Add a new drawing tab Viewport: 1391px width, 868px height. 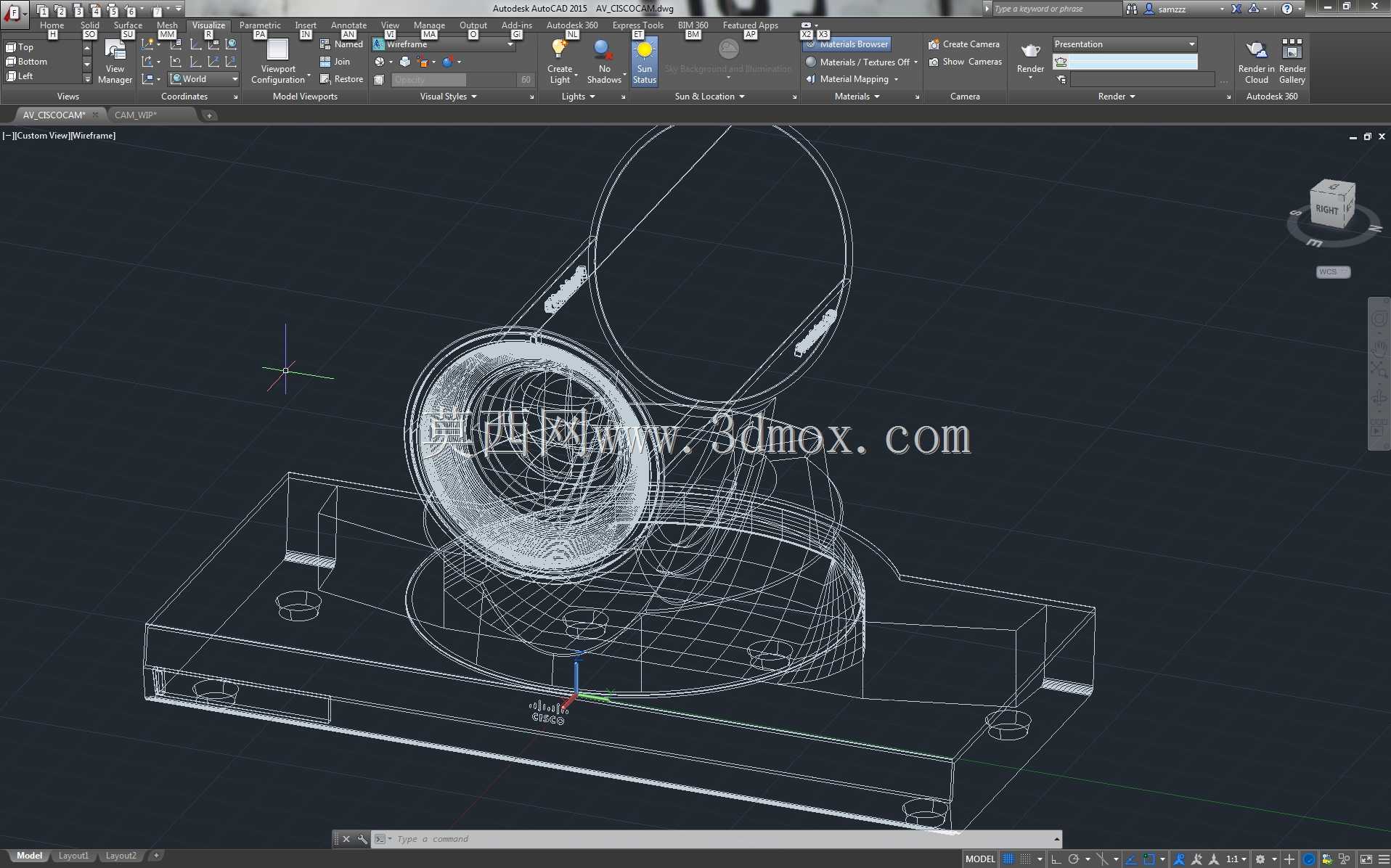[x=209, y=115]
